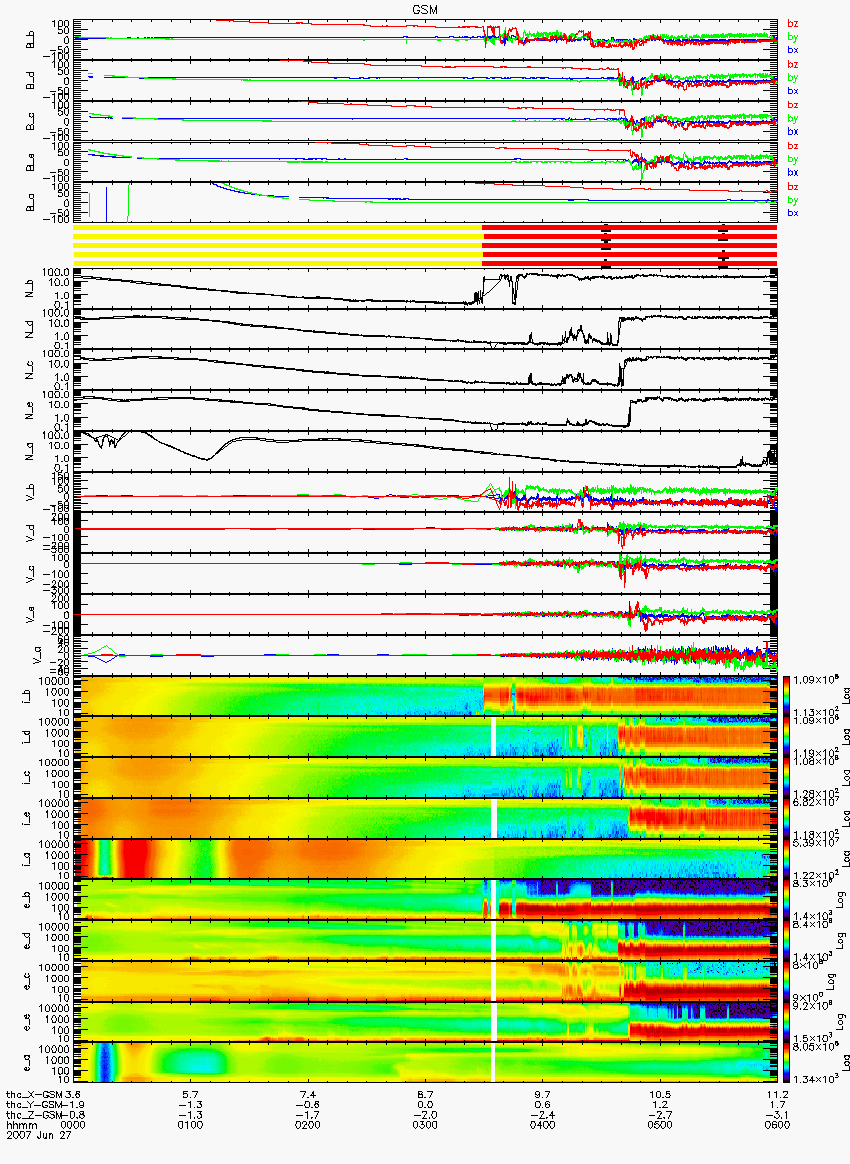Viewport: 850px width, 1164px height.
Task: Click the date label 2007 Jun 27
Action: 39,1135
